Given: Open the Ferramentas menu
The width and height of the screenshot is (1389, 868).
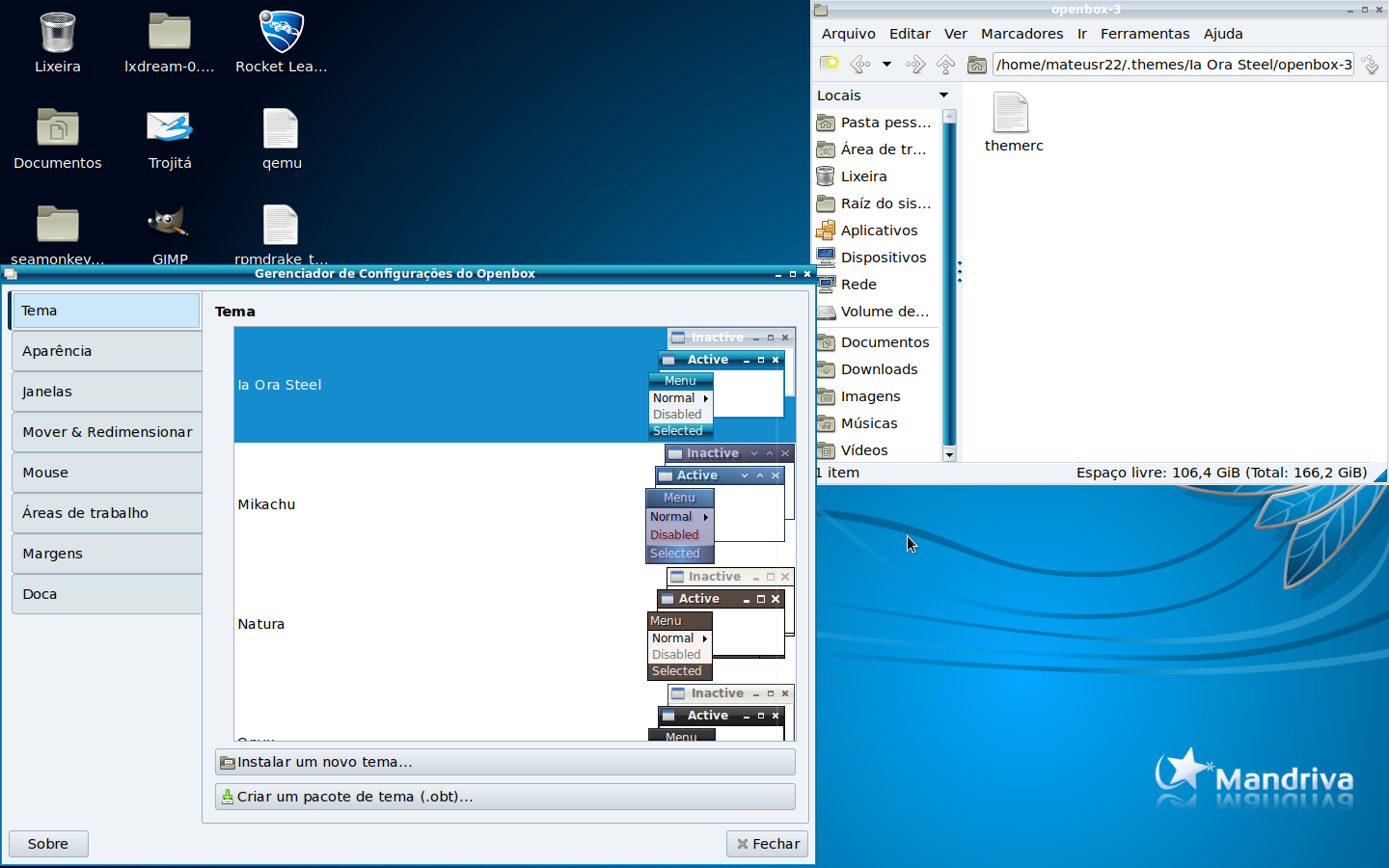Looking at the screenshot, I should pyautogui.click(x=1145, y=34).
